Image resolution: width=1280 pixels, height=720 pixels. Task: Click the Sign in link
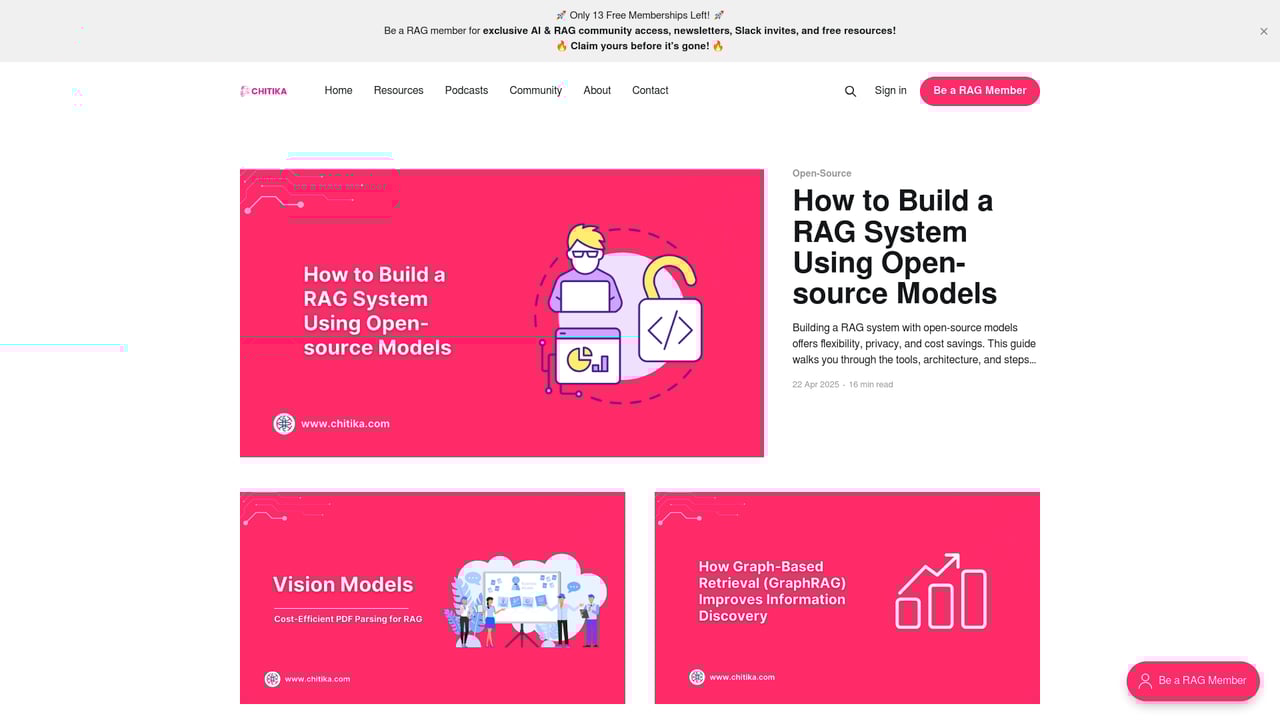tap(890, 91)
